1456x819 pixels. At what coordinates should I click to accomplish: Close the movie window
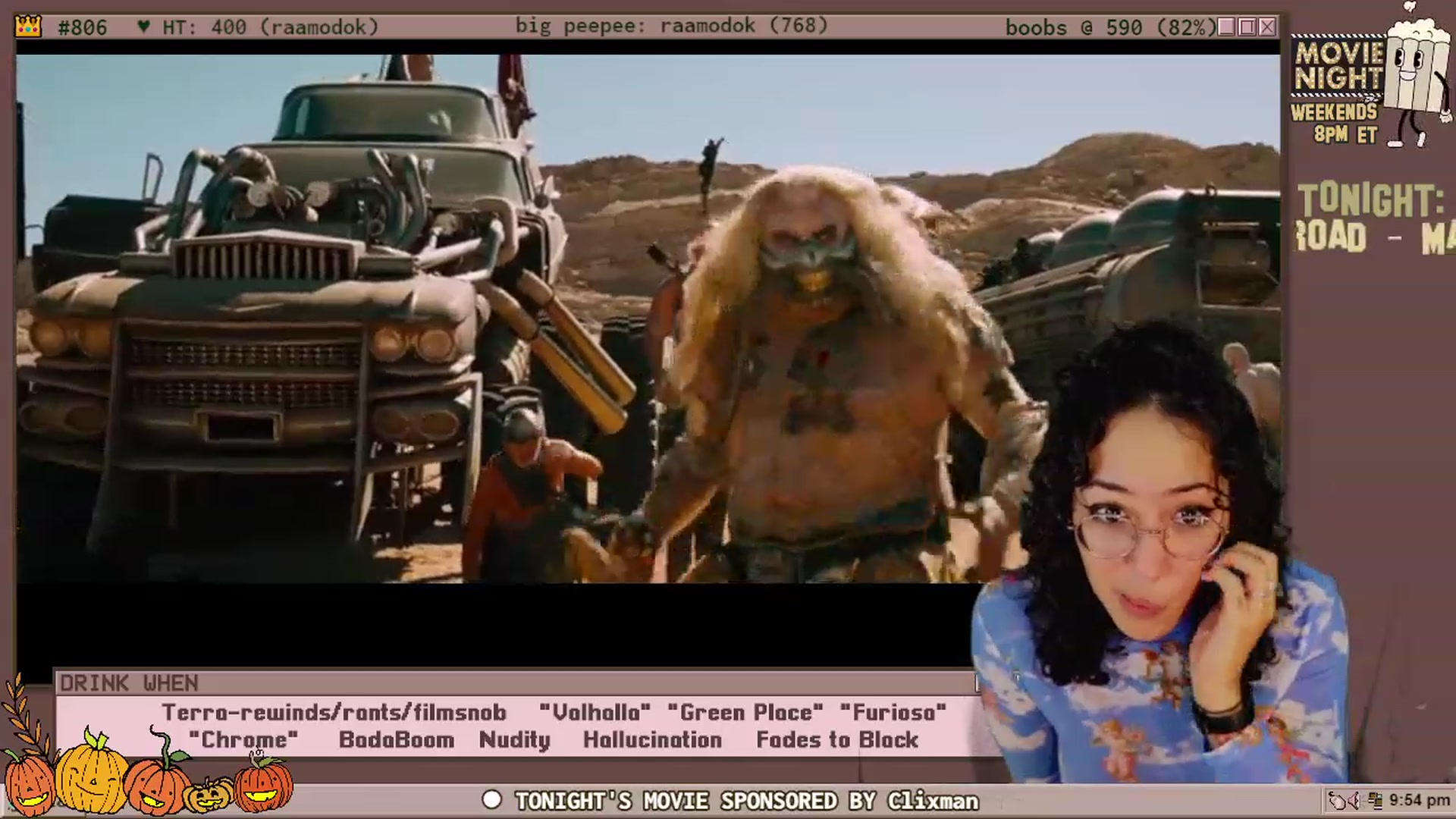[x=1267, y=27]
